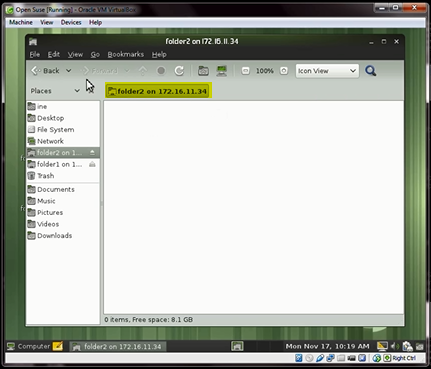Image resolution: width=431 pixels, height=369 pixels.
Task: Click the note-taking icon beside Computer
Action: pyautogui.click(x=58, y=347)
